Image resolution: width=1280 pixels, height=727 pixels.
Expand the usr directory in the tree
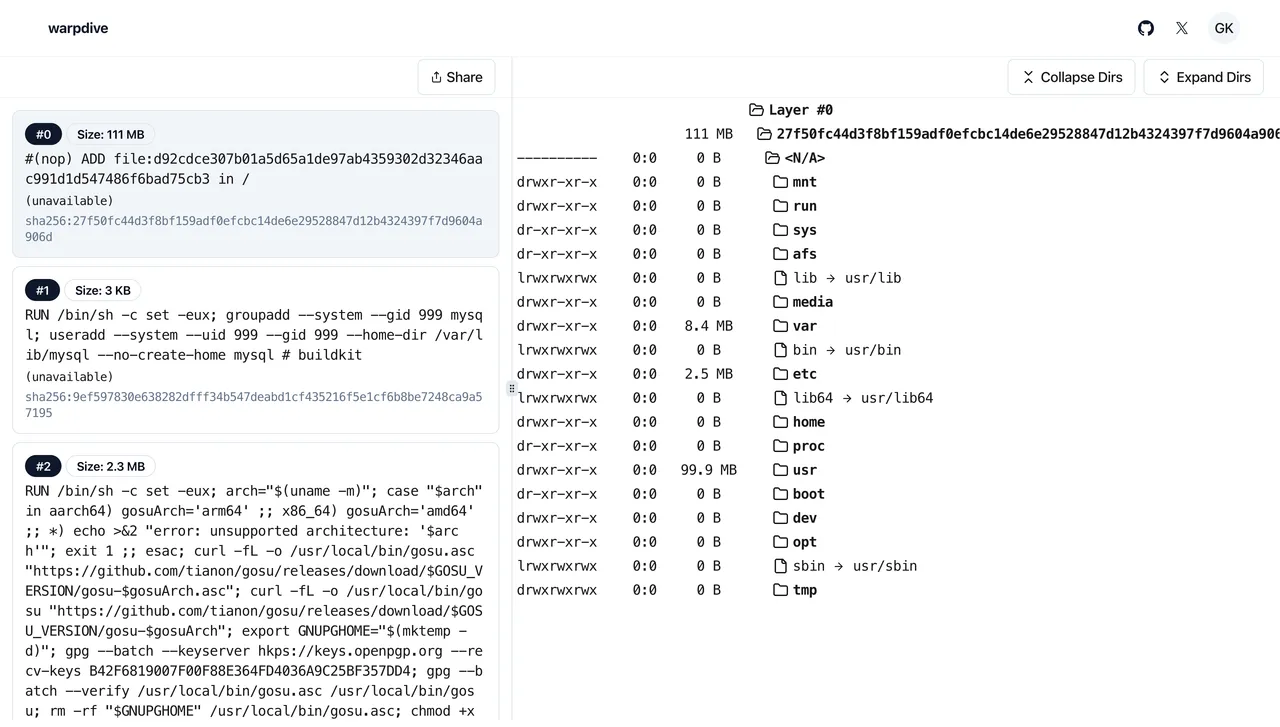pos(804,470)
